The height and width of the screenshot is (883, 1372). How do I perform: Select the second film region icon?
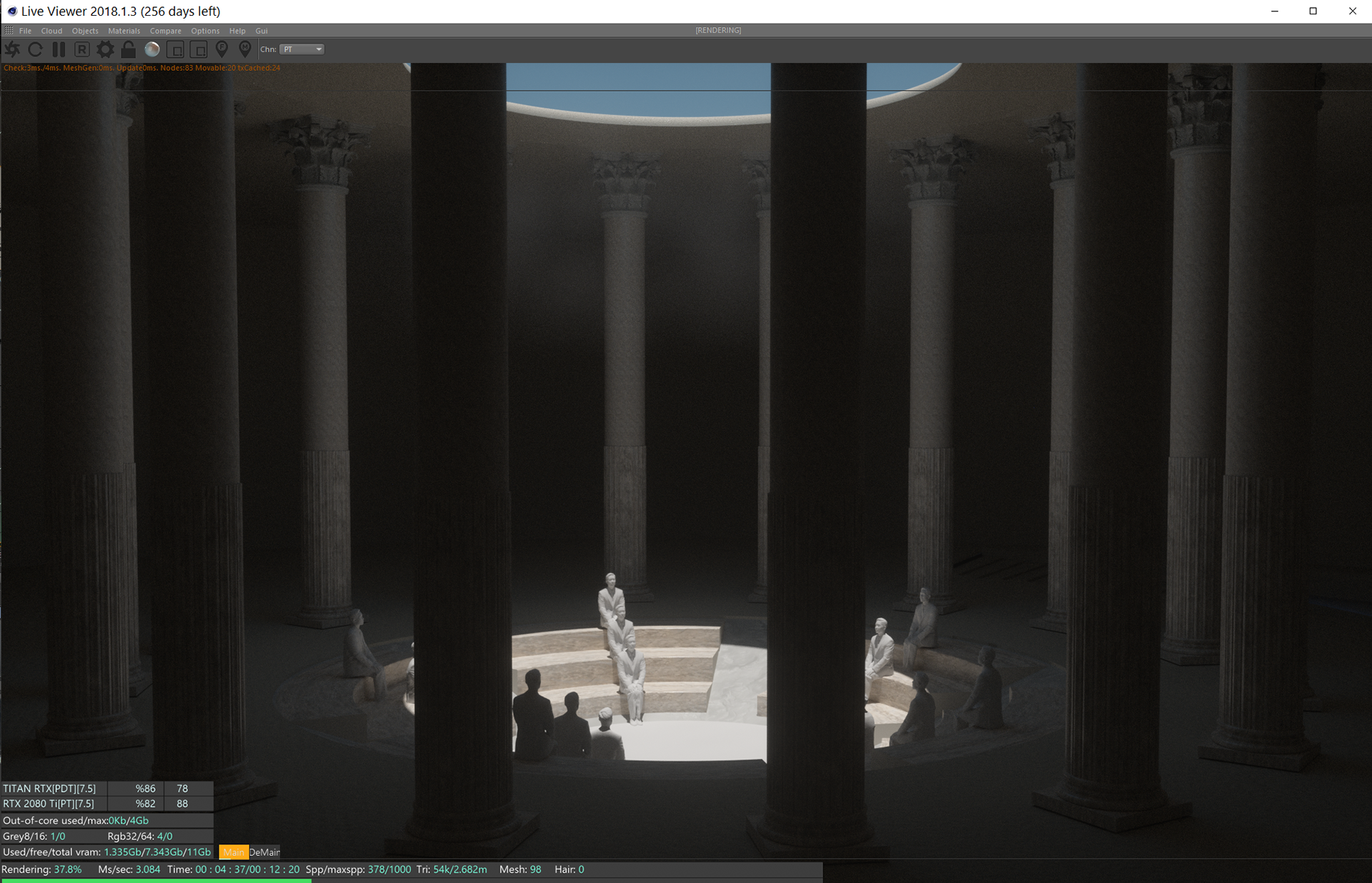click(x=199, y=49)
